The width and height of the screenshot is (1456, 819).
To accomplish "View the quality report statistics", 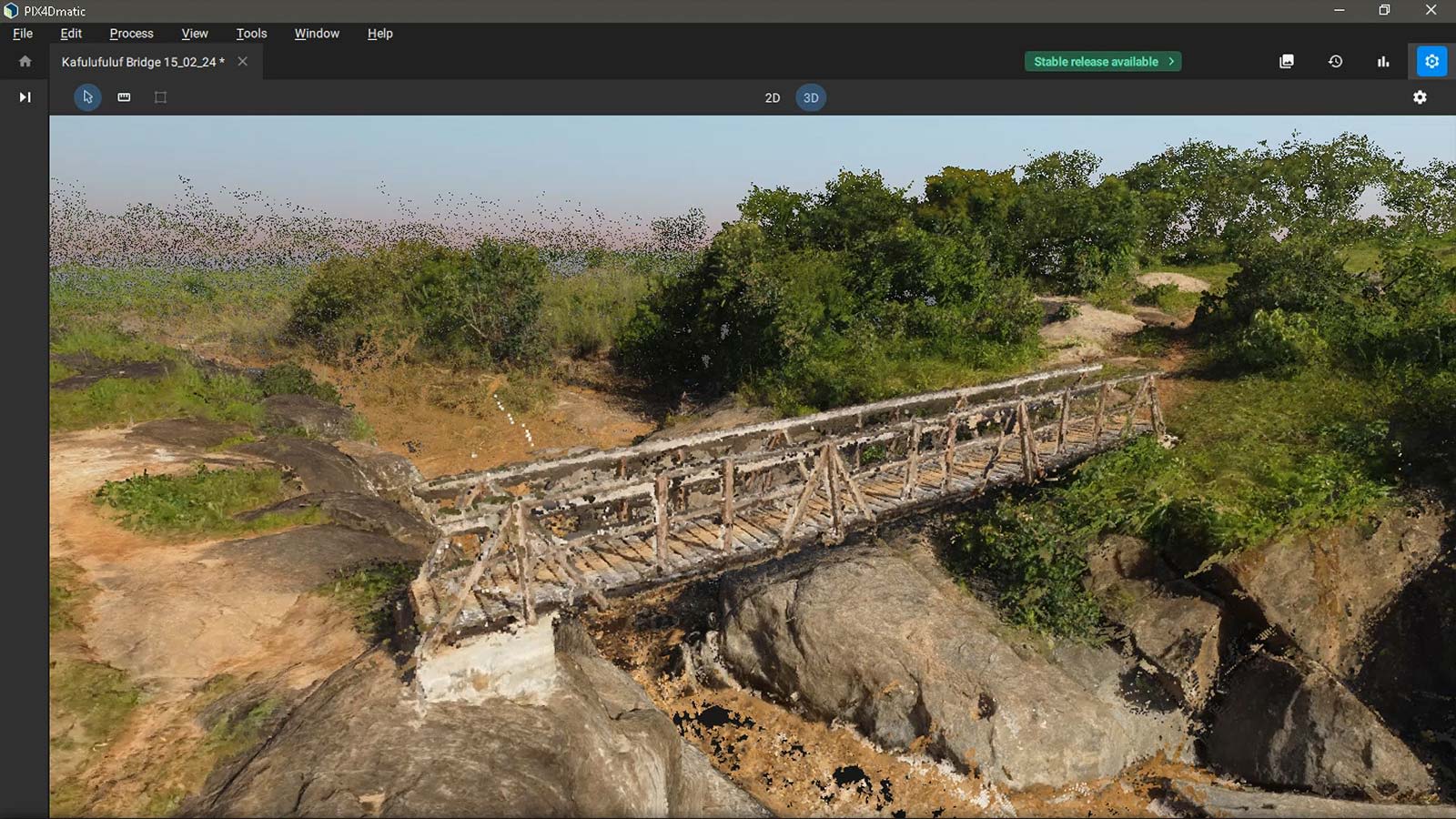I will coord(1382,61).
